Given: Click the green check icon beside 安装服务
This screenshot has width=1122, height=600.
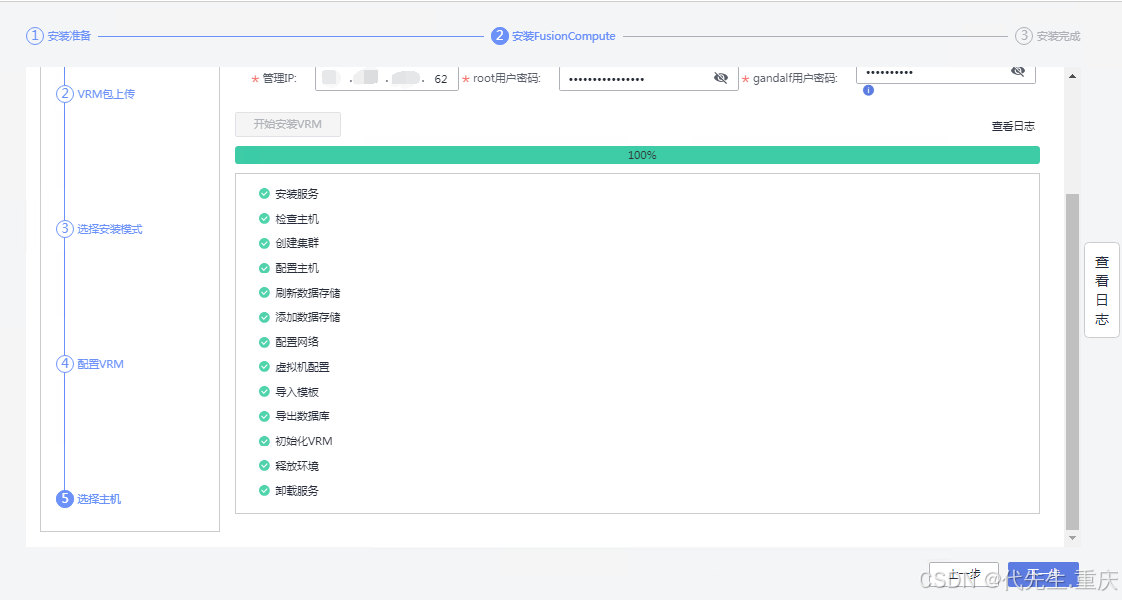Looking at the screenshot, I should (264, 194).
